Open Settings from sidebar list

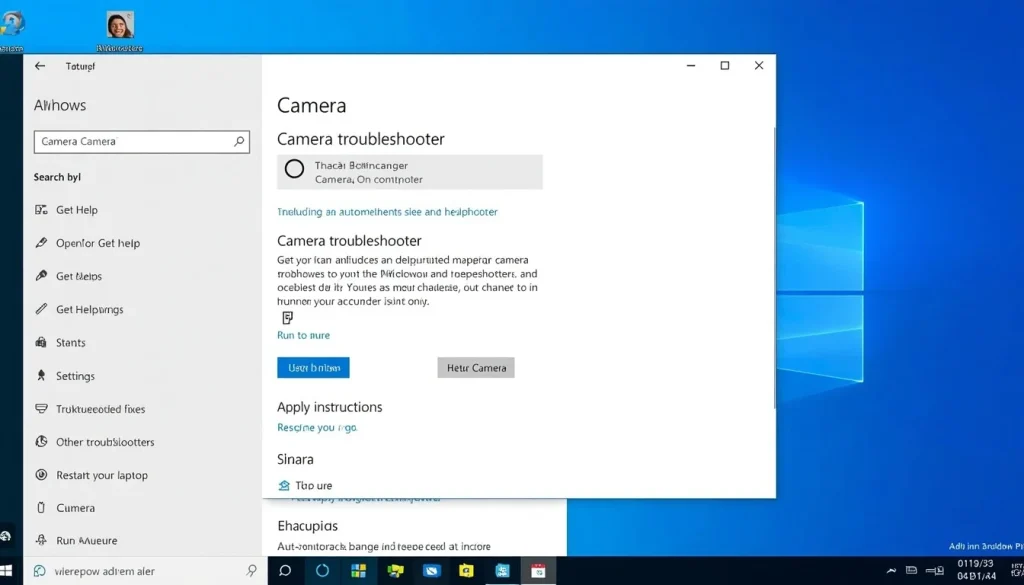(75, 376)
